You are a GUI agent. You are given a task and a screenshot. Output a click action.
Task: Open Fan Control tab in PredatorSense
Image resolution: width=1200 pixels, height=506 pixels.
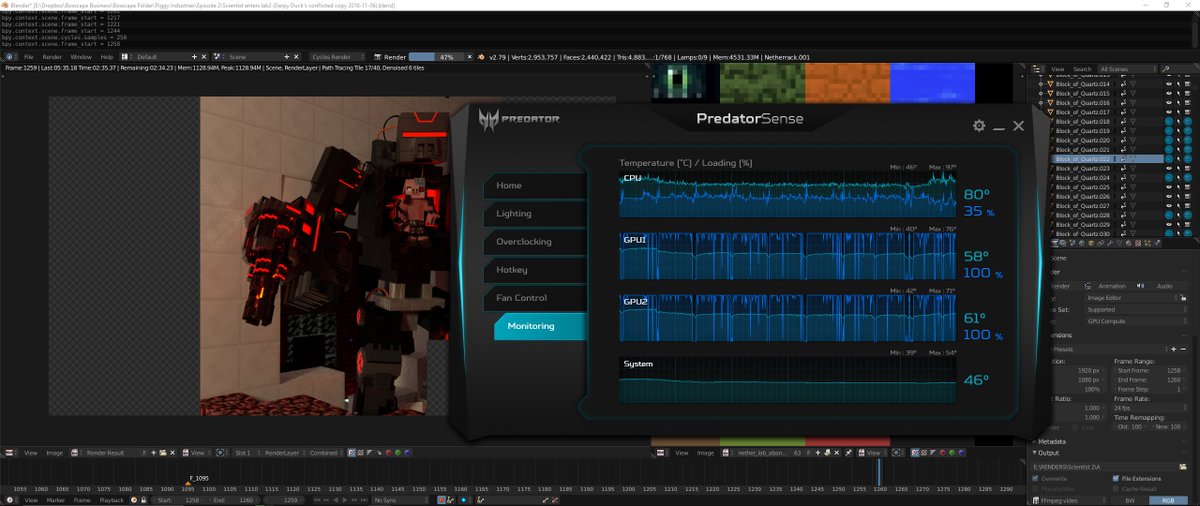pyautogui.click(x=534, y=298)
